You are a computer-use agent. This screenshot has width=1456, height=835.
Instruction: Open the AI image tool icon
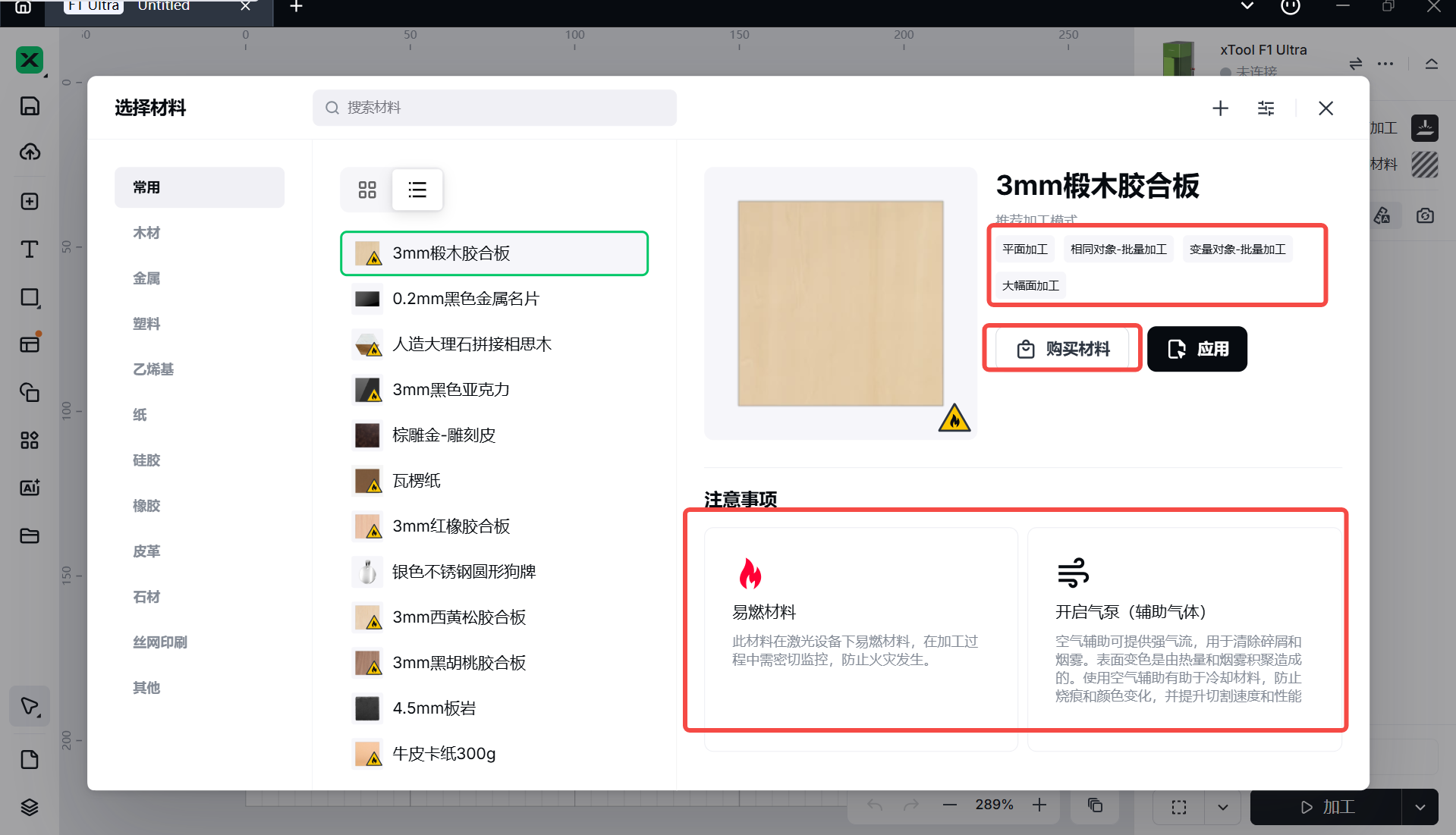coord(30,488)
